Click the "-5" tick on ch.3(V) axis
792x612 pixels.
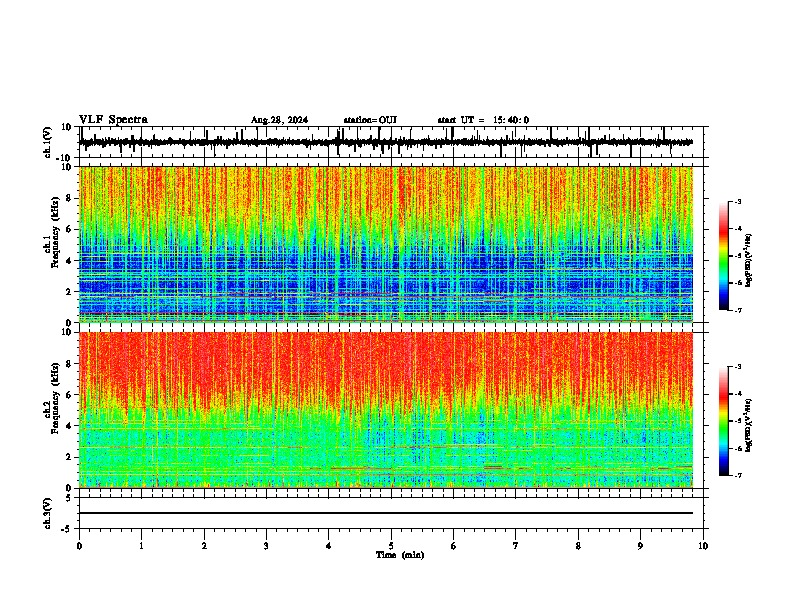point(67,529)
